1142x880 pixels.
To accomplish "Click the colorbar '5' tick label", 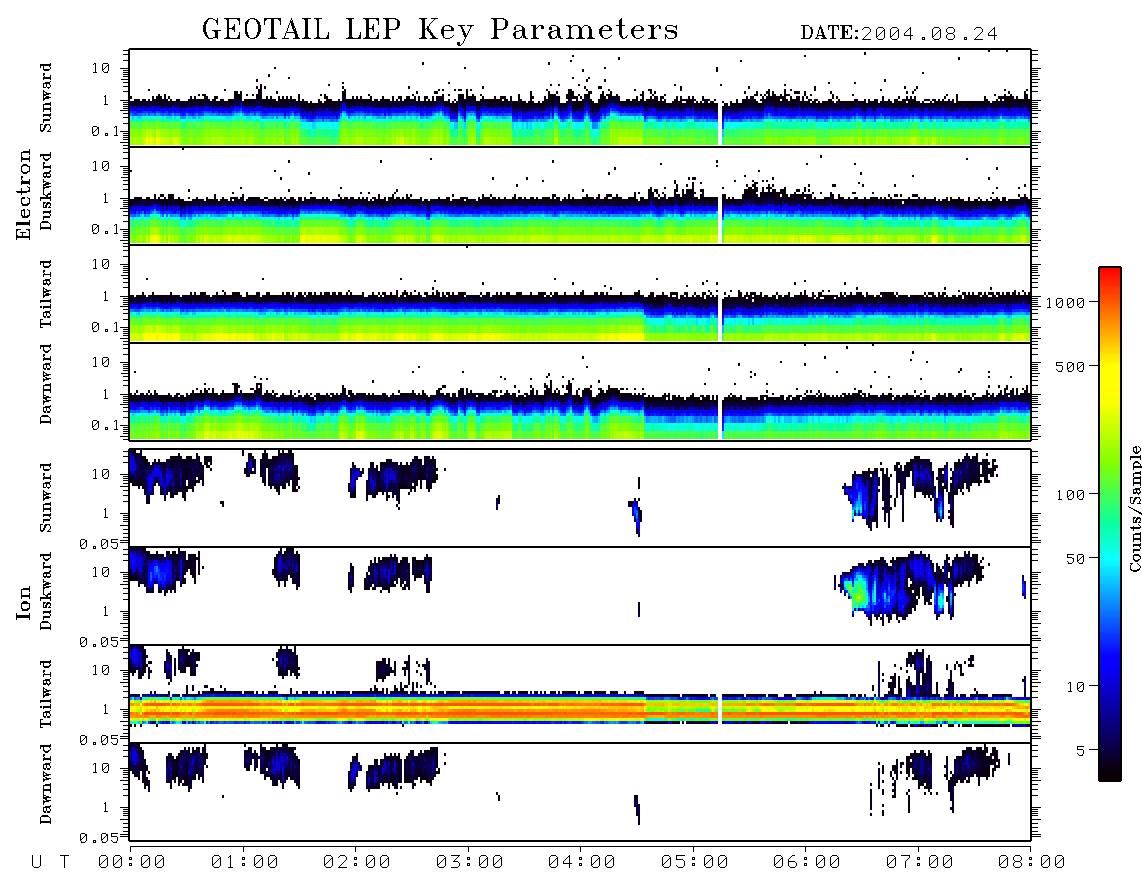I will (x=1081, y=751).
